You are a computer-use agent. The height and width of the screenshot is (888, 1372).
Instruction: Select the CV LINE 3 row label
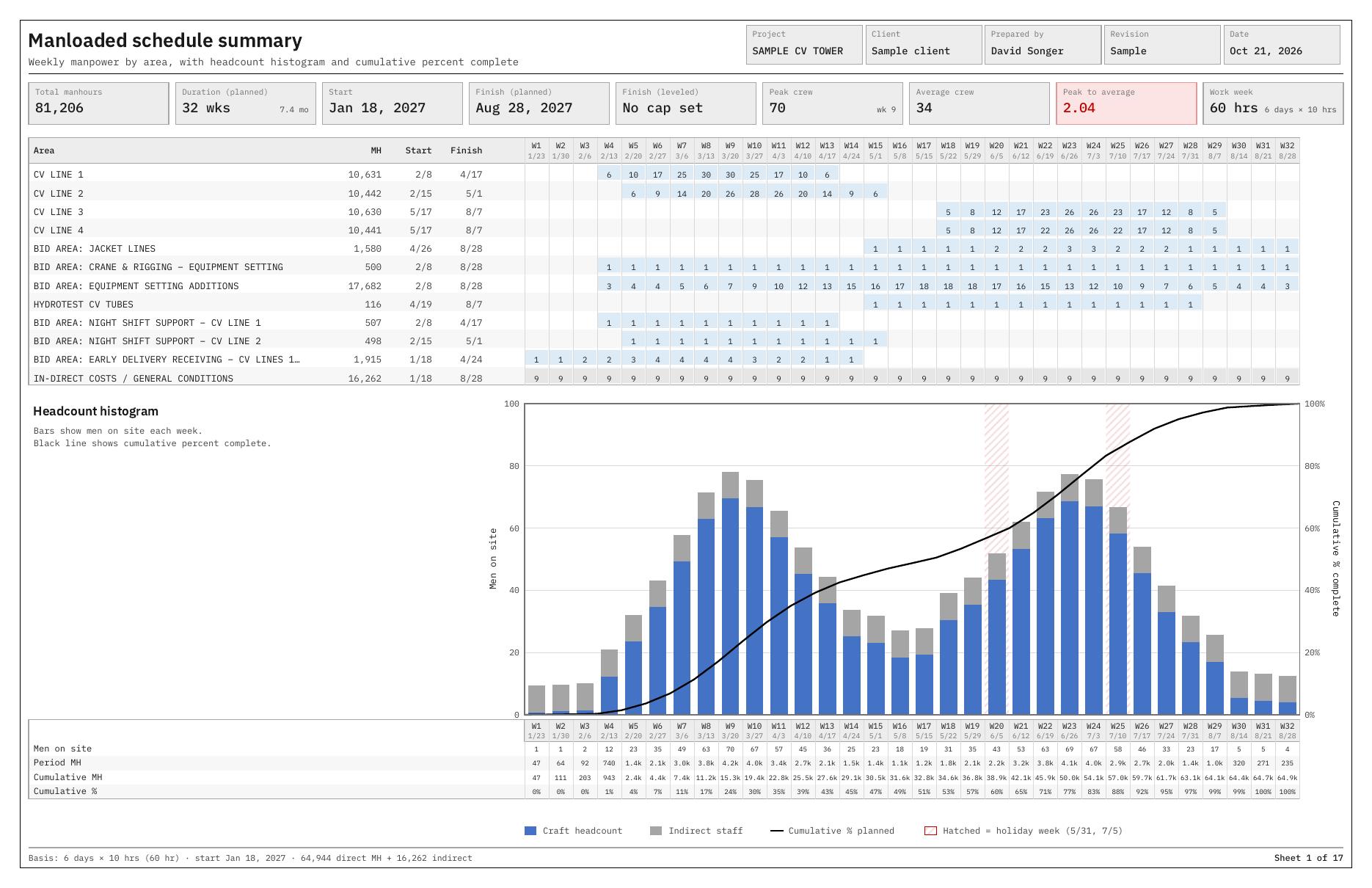pyautogui.click(x=59, y=212)
